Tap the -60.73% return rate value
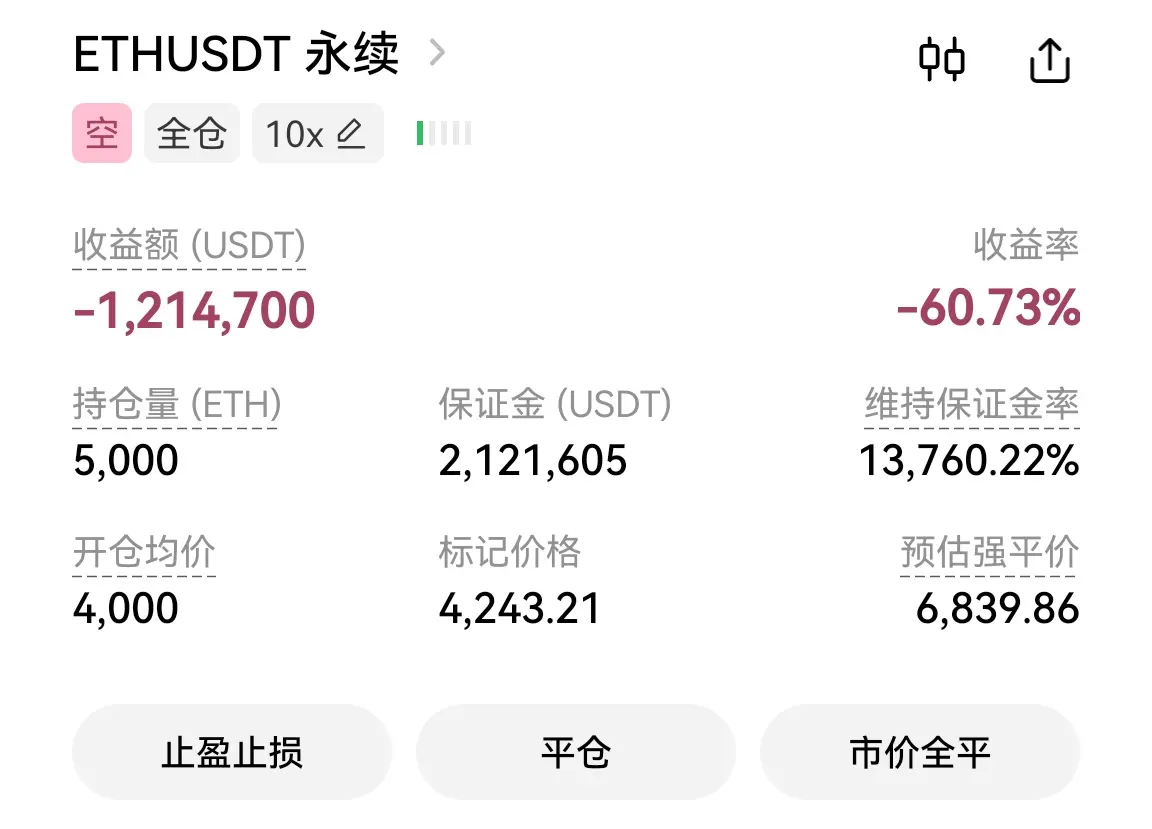 point(988,307)
